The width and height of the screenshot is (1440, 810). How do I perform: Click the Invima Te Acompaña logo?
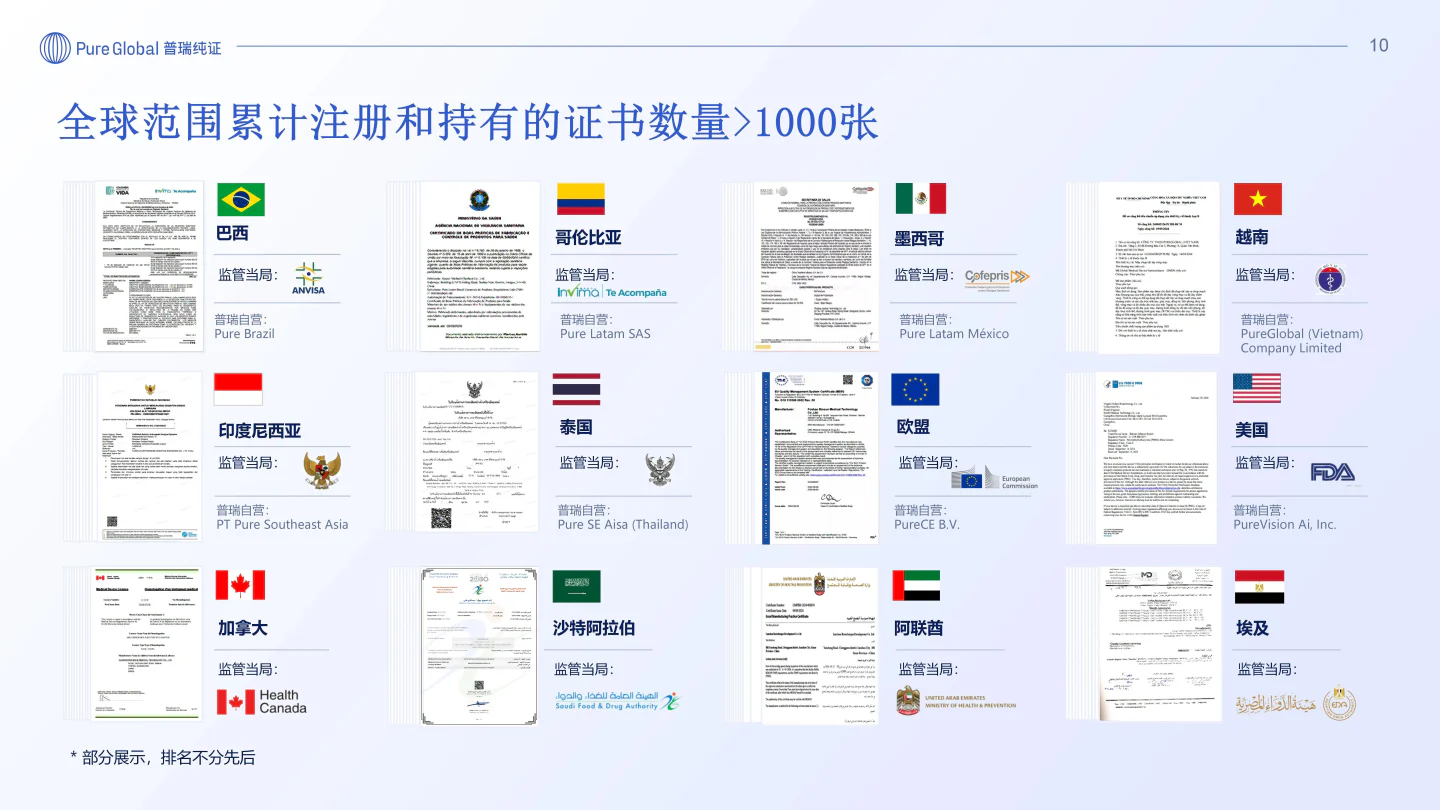tap(612, 292)
